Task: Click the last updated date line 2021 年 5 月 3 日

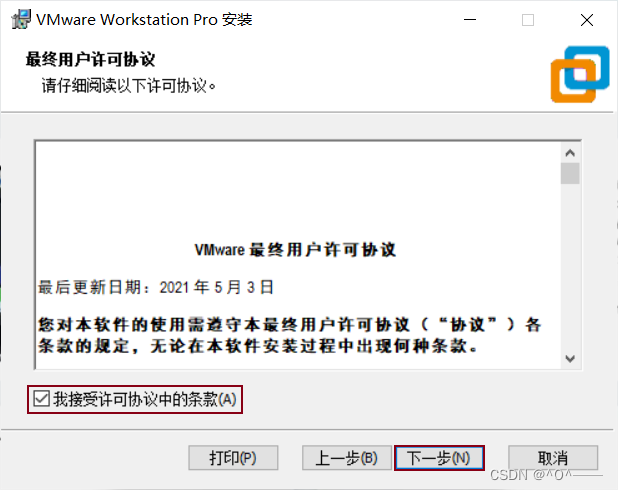Action: 156,287
